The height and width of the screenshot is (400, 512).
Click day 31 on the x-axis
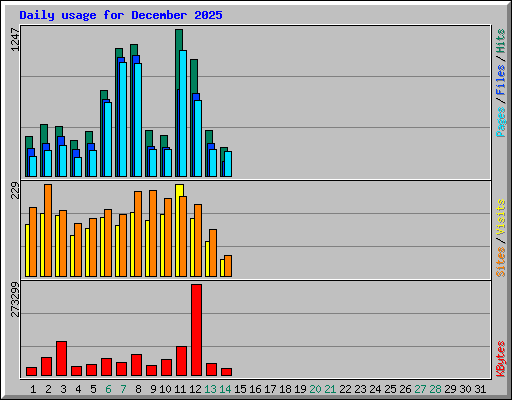pyautogui.click(x=480, y=389)
